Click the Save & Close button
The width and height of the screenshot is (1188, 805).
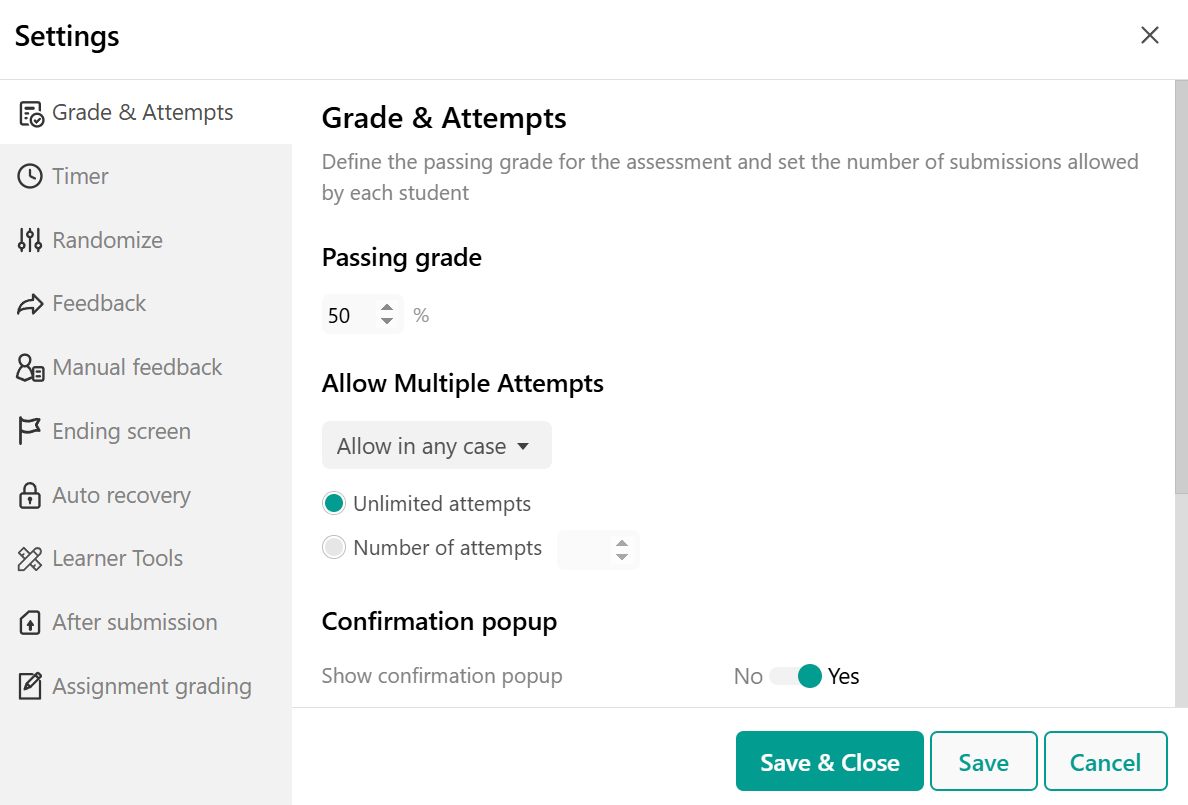[830, 762]
